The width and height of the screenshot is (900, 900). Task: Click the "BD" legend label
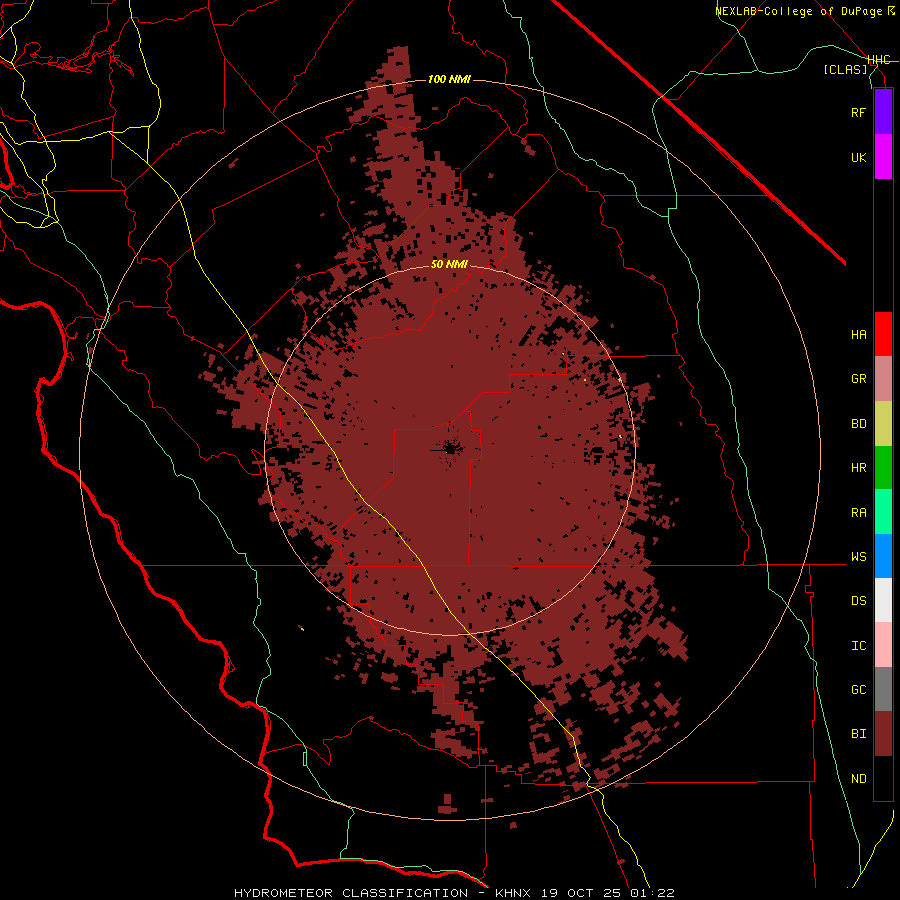point(858,424)
